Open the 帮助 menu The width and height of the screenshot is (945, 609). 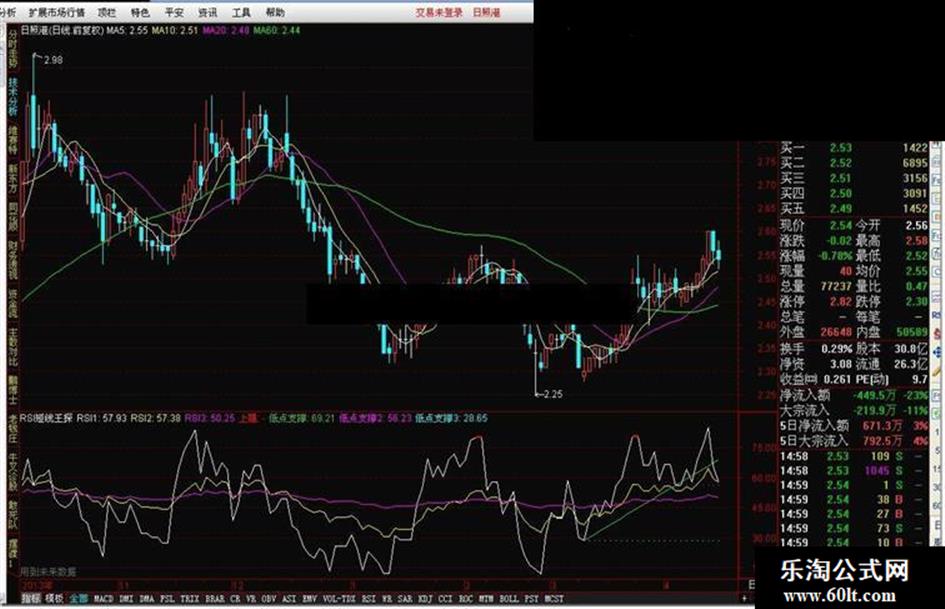275,12
